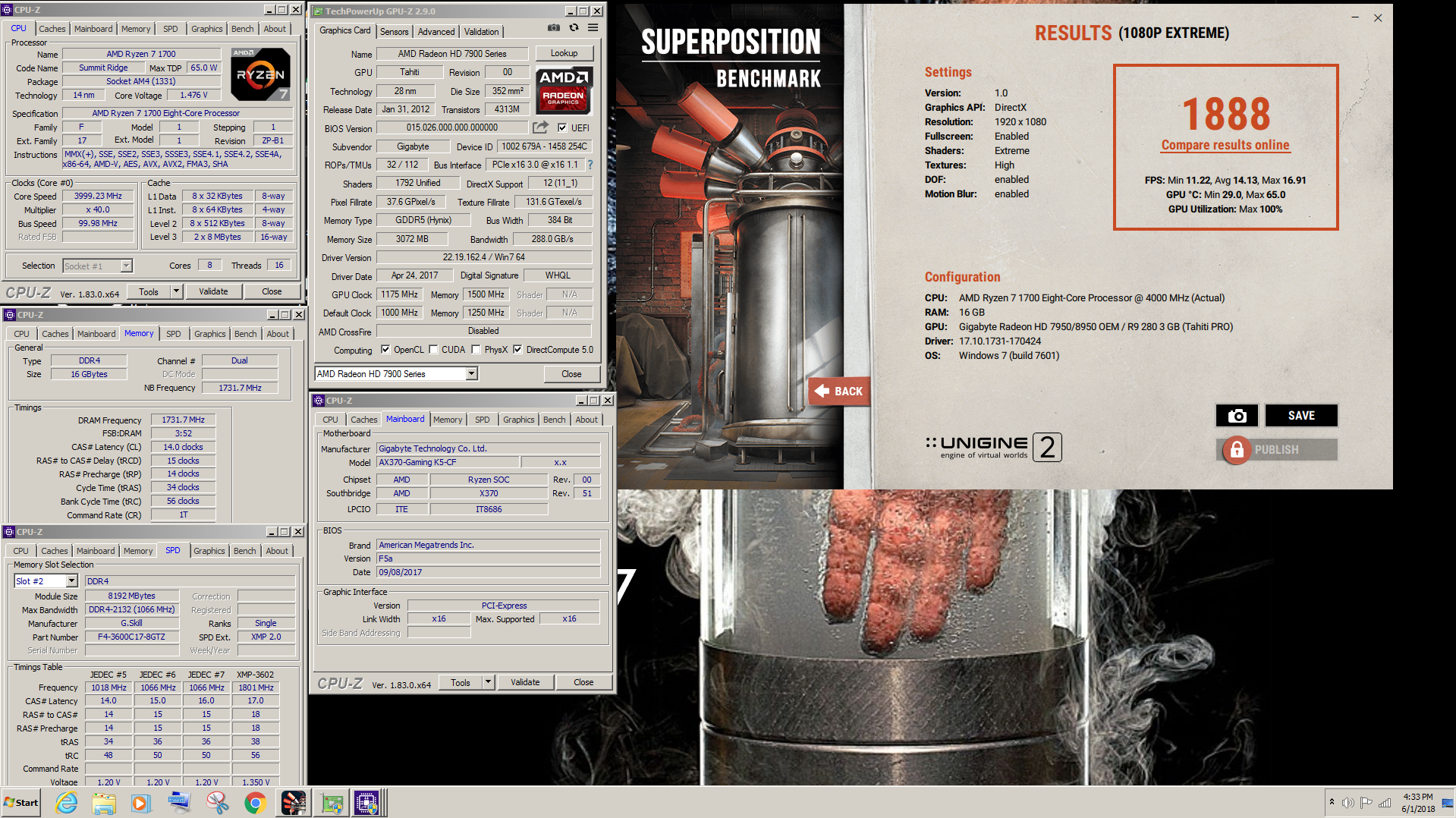1456x818 pixels.
Task: Click the AMD Radeon Graphics logo
Action: coord(564,90)
